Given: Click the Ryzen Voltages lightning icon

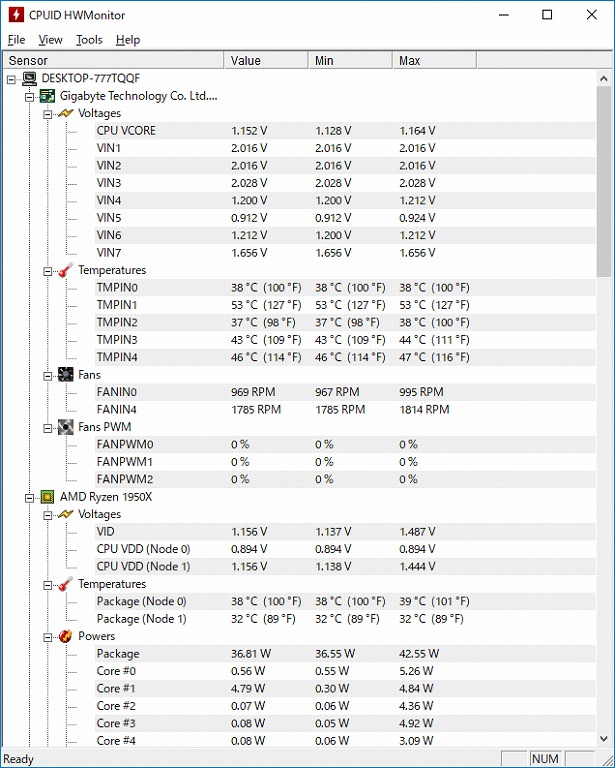Looking at the screenshot, I should [66, 514].
